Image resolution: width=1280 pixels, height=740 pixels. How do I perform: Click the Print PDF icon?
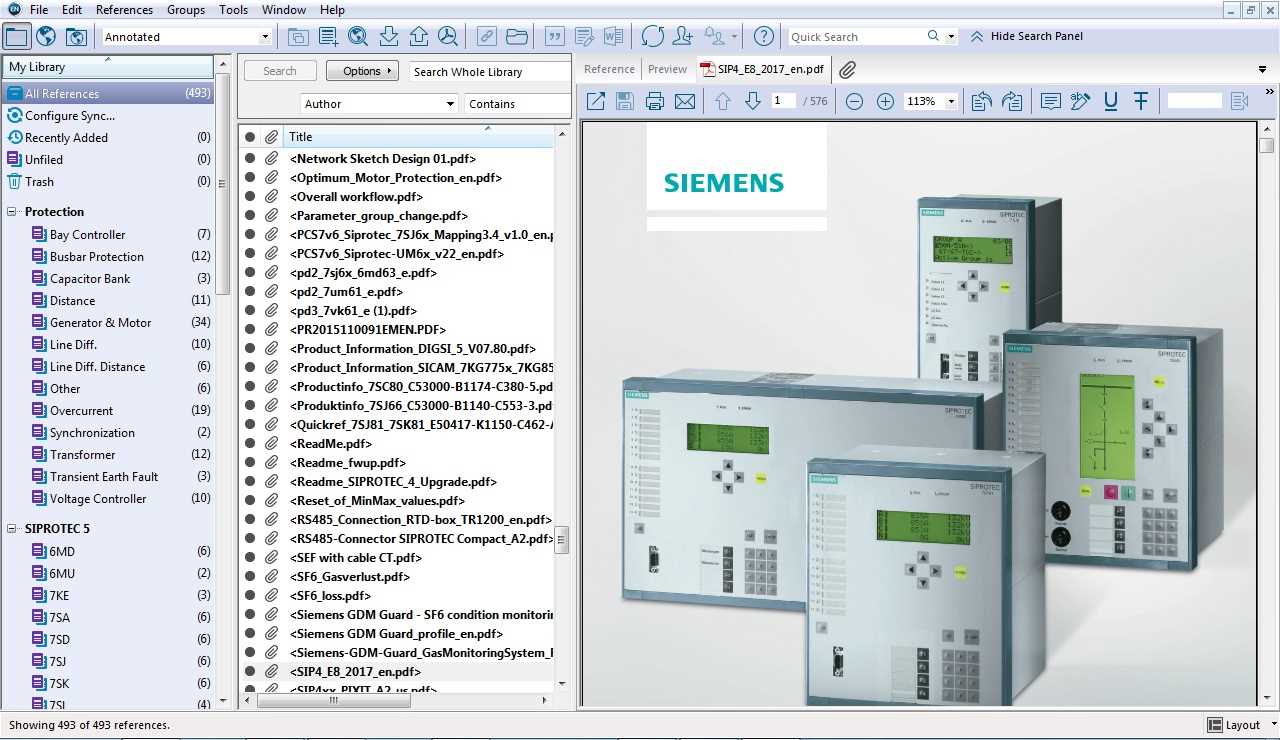[655, 101]
